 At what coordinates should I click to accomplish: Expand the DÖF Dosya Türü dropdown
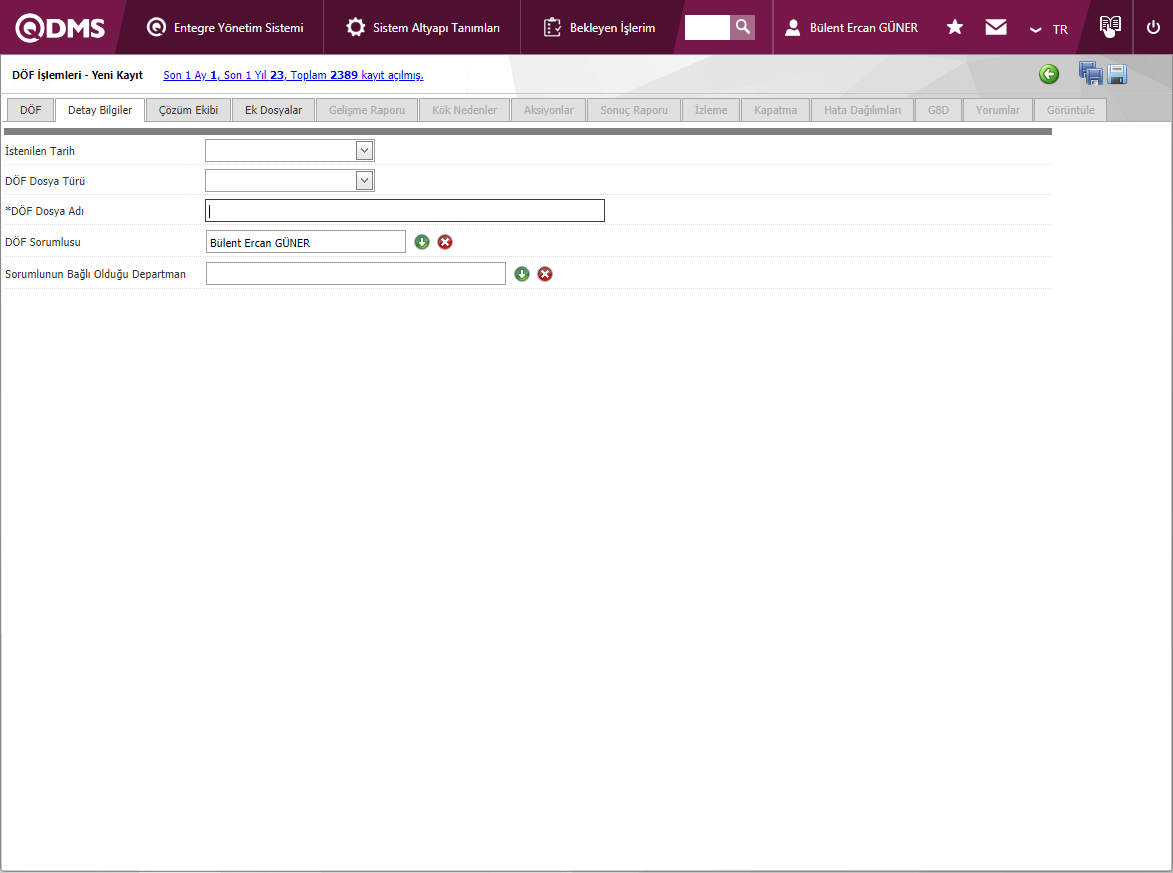pyautogui.click(x=364, y=180)
